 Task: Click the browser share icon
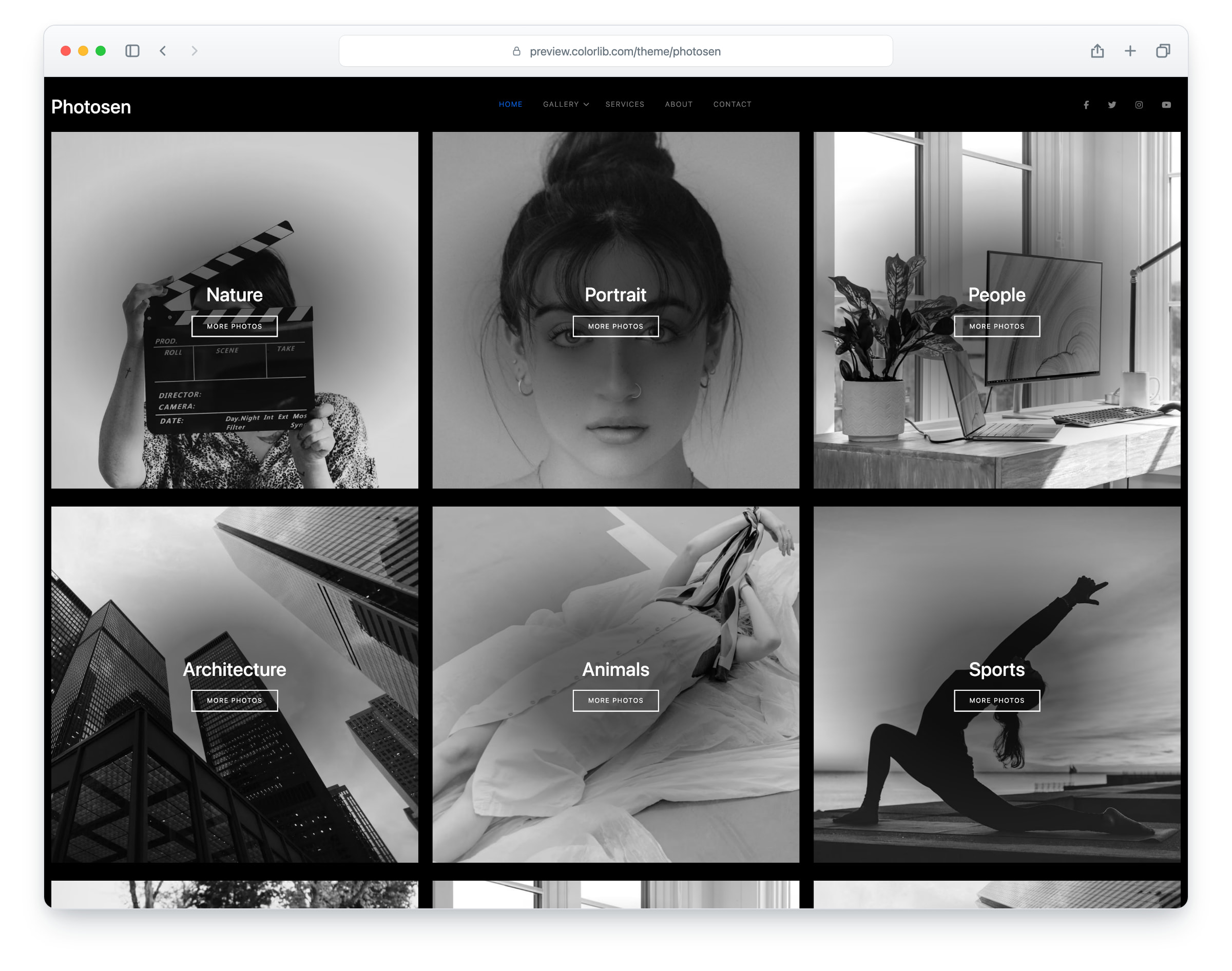coord(1098,51)
